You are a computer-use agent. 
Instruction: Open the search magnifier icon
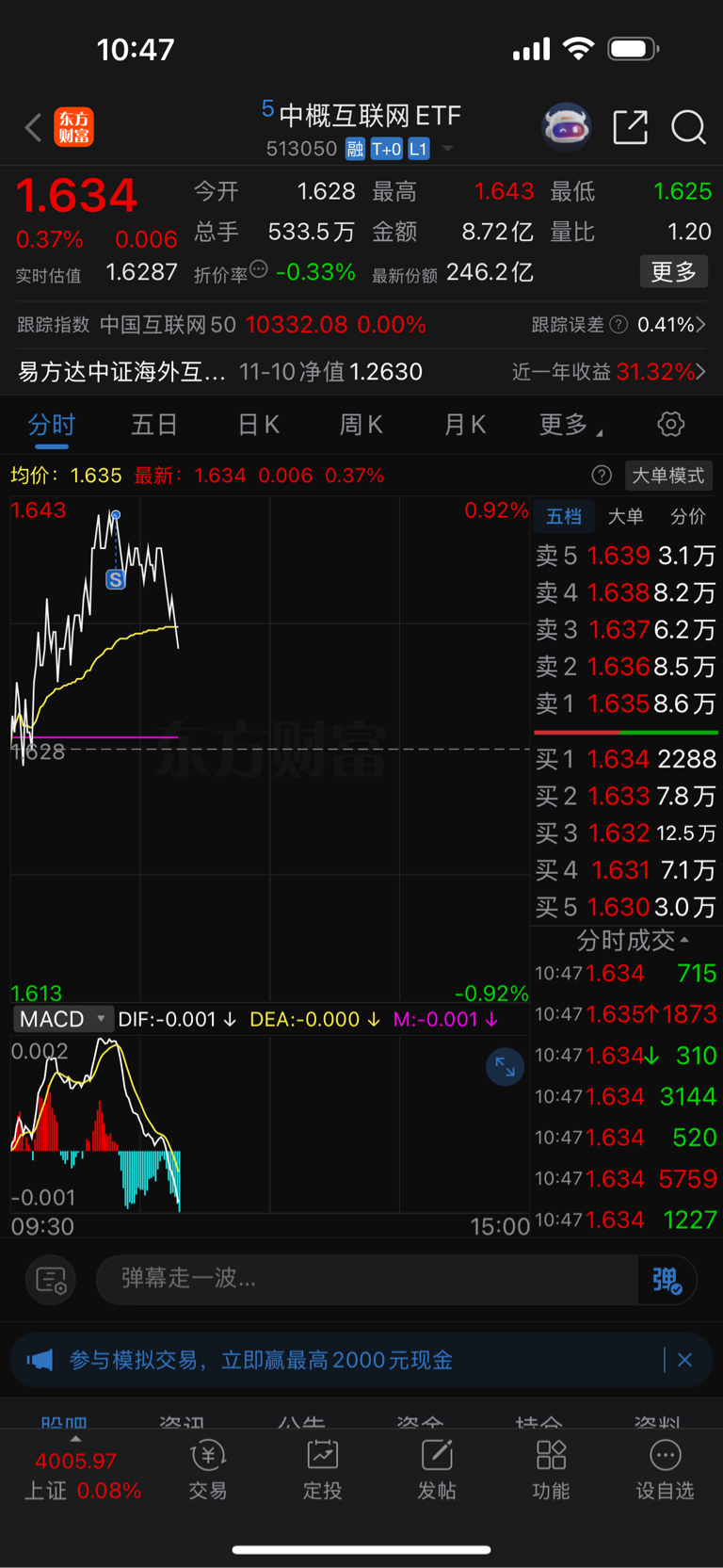tap(688, 127)
